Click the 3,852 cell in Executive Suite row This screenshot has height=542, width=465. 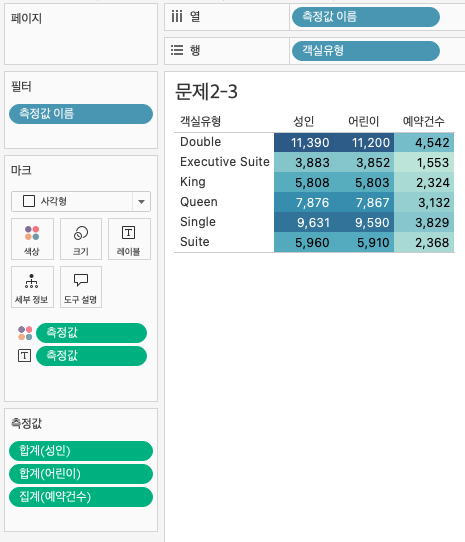pyautogui.click(x=364, y=162)
